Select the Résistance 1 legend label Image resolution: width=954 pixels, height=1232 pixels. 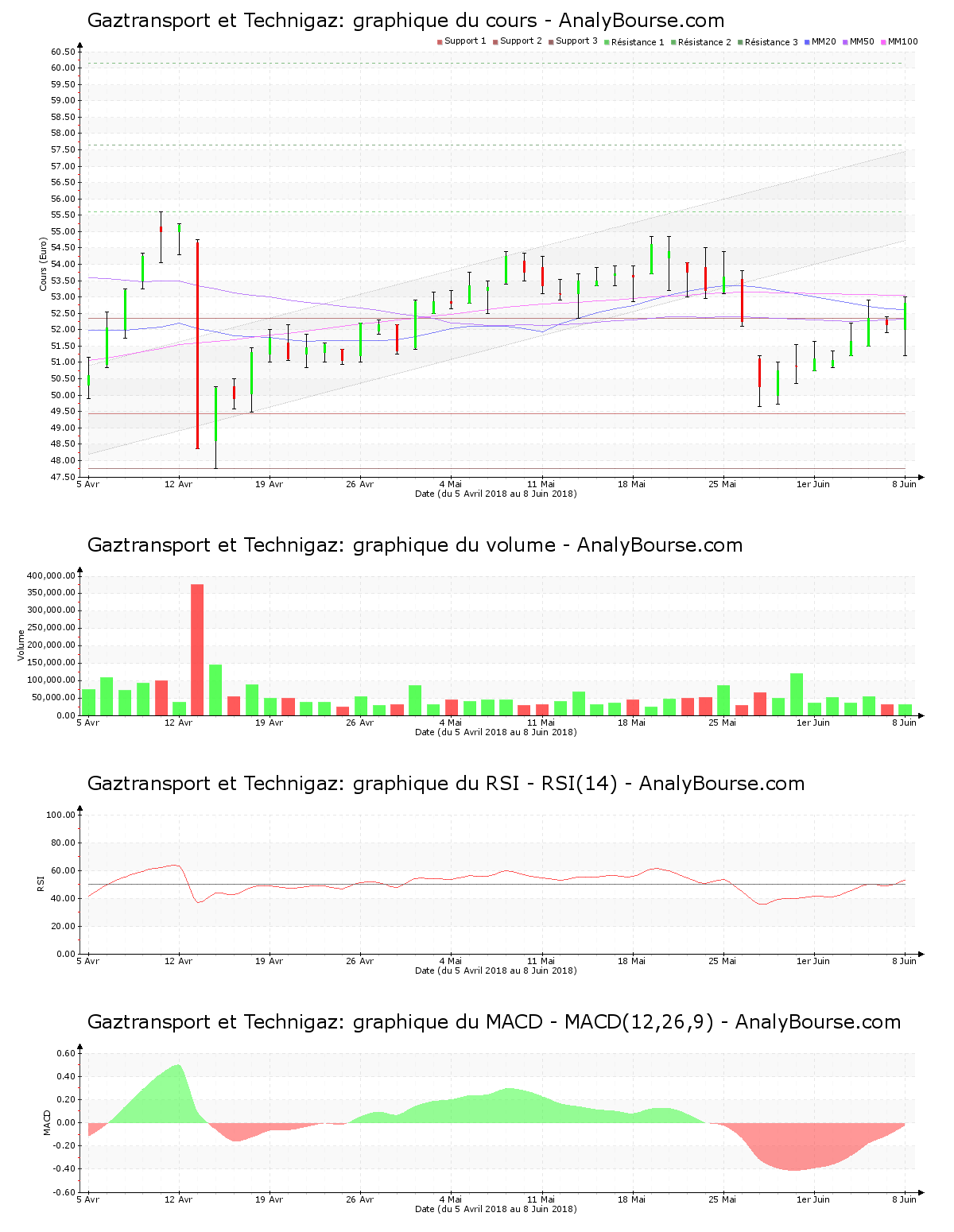click(638, 42)
